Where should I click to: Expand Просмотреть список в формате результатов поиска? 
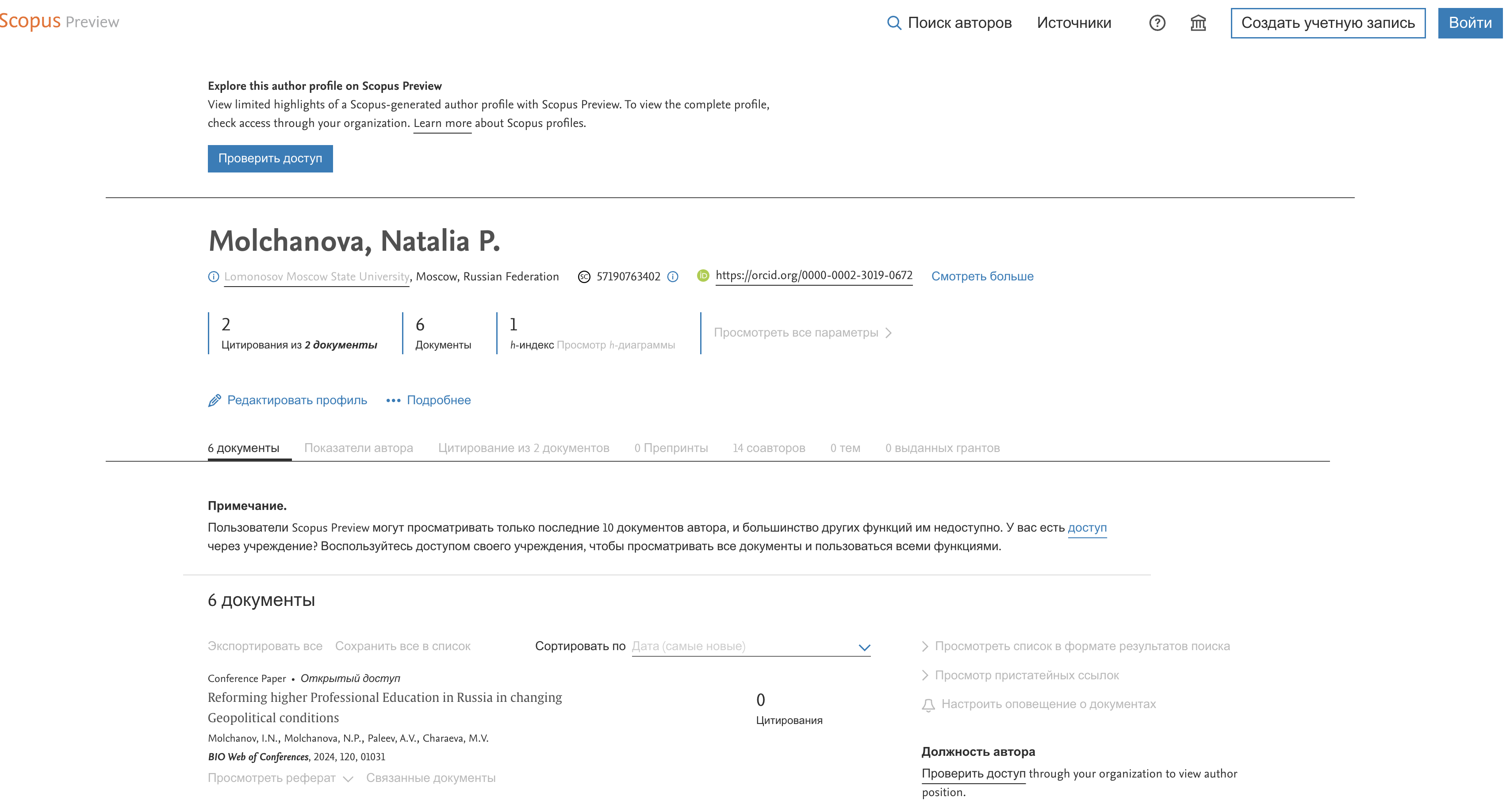point(1076,646)
